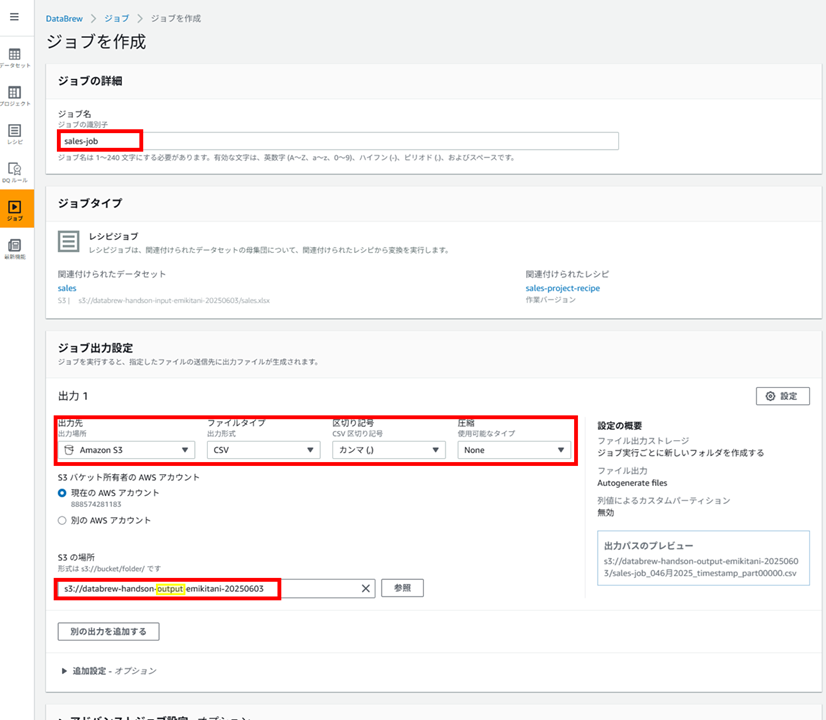Click the ジョブ breadcrumb link
The width and height of the screenshot is (826, 720).
116,18
